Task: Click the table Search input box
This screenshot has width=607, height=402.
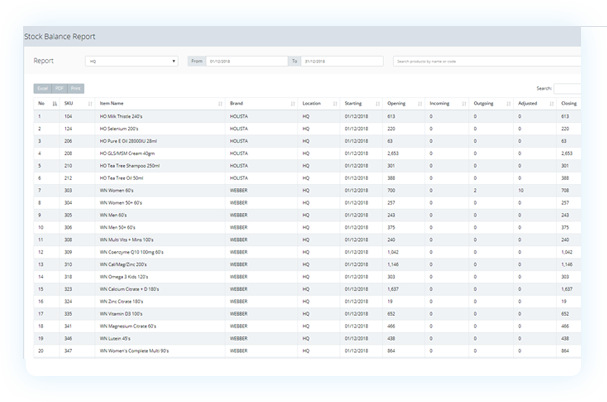Action: (567, 88)
